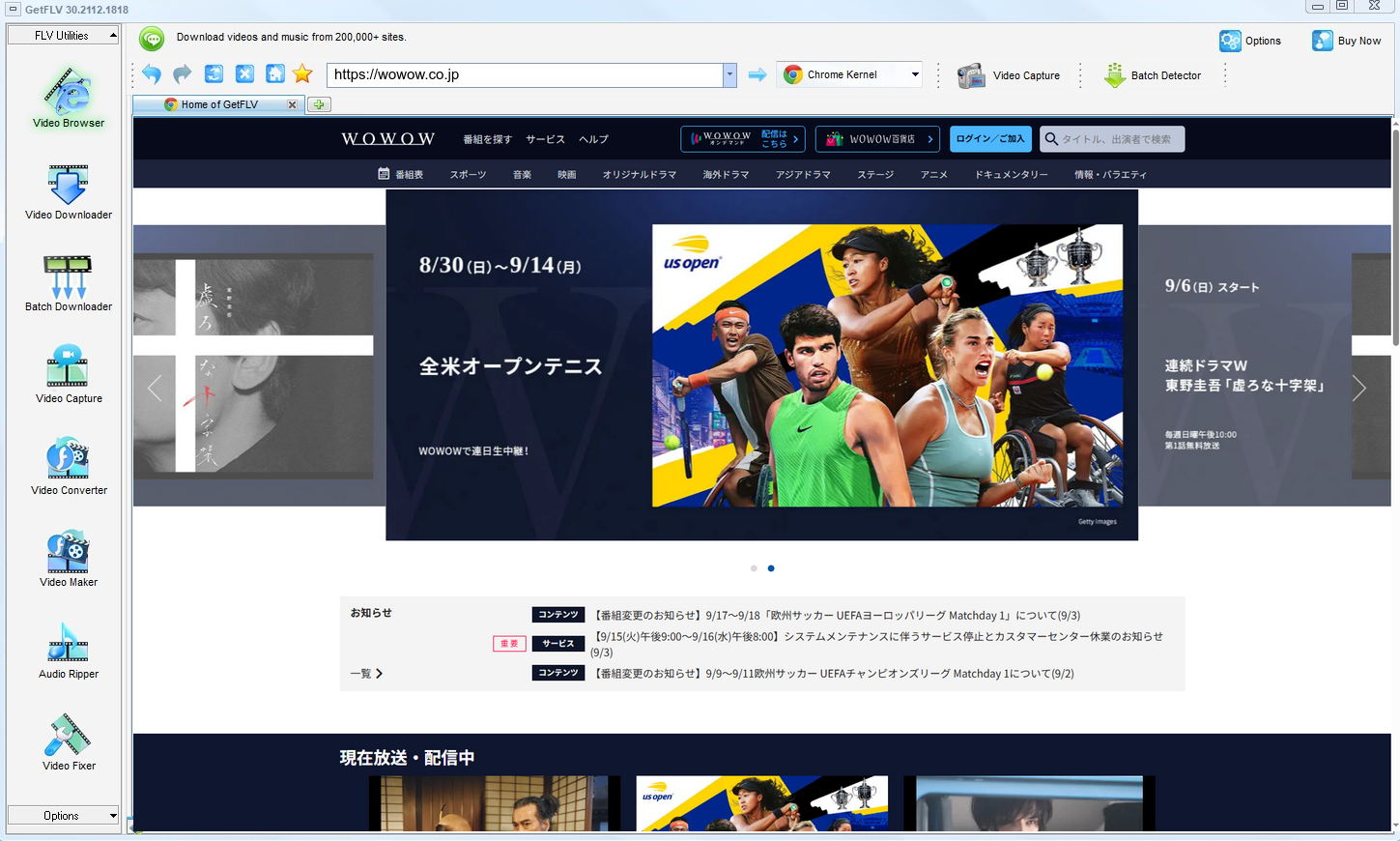The width and height of the screenshot is (1400, 841).
Task: Go forward with the forward arrow
Action: (183, 74)
